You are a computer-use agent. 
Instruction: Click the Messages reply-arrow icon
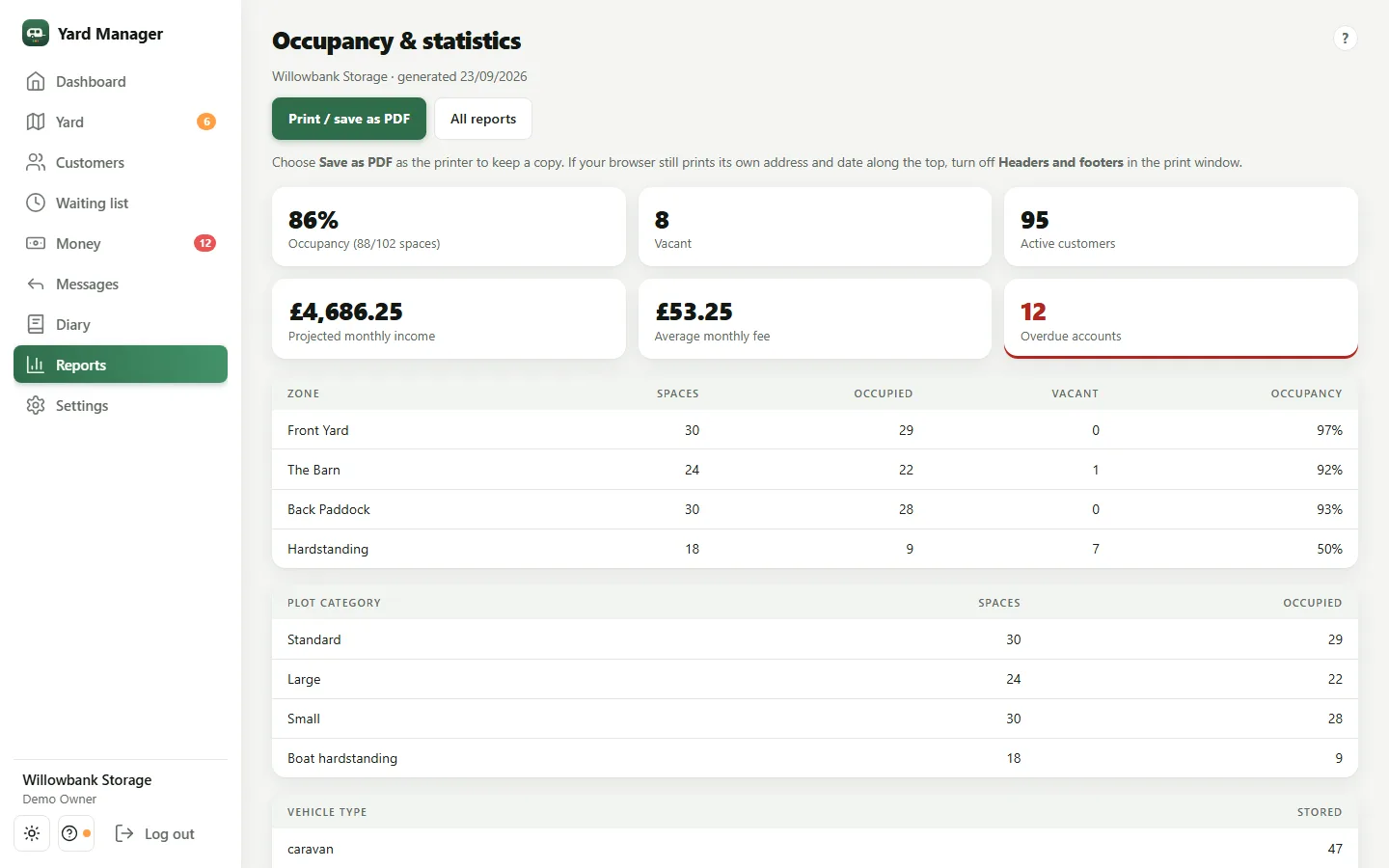pos(36,285)
